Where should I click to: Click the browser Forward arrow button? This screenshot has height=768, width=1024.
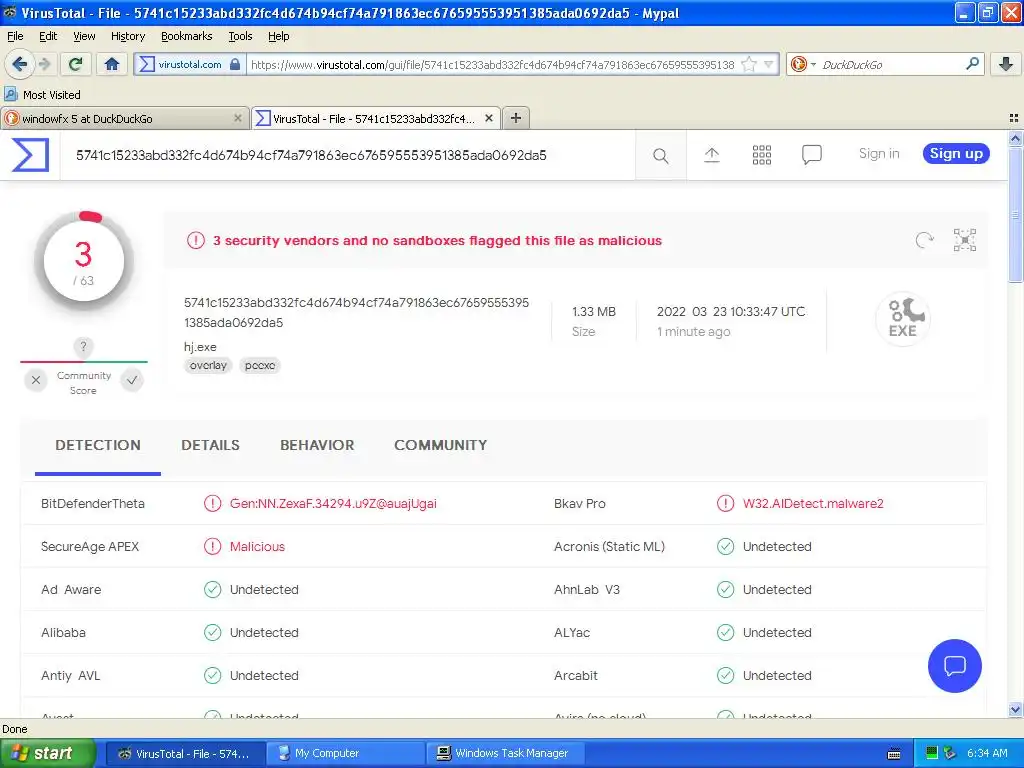(x=44, y=64)
